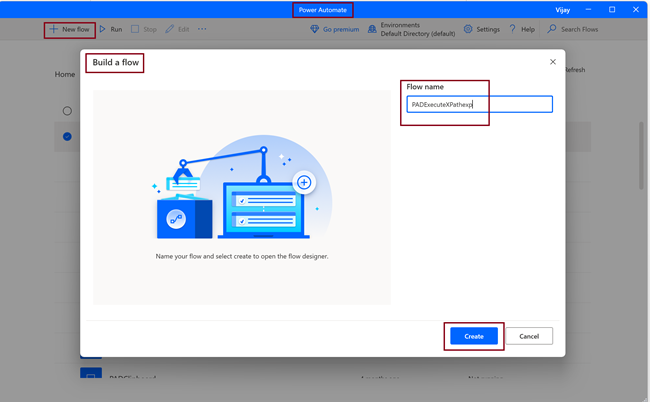The height and width of the screenshot is (402, 650).
Task: Cancel the Build a flow dialog
Action: click(x=529, y=336)
